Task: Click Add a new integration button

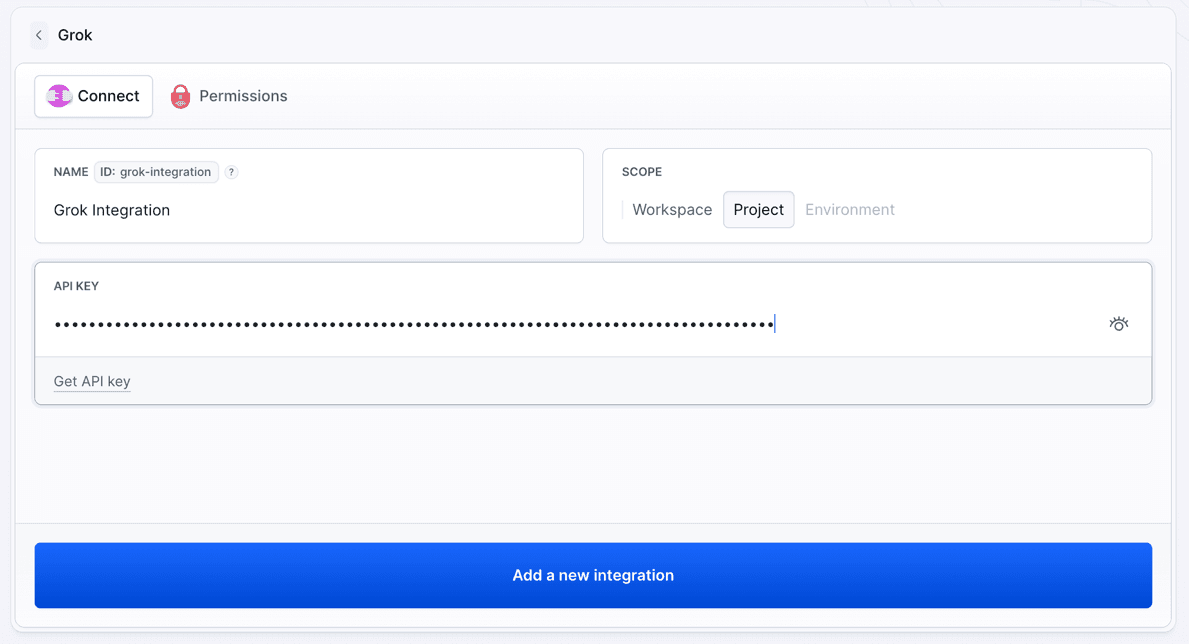Action: click(593, 575)
